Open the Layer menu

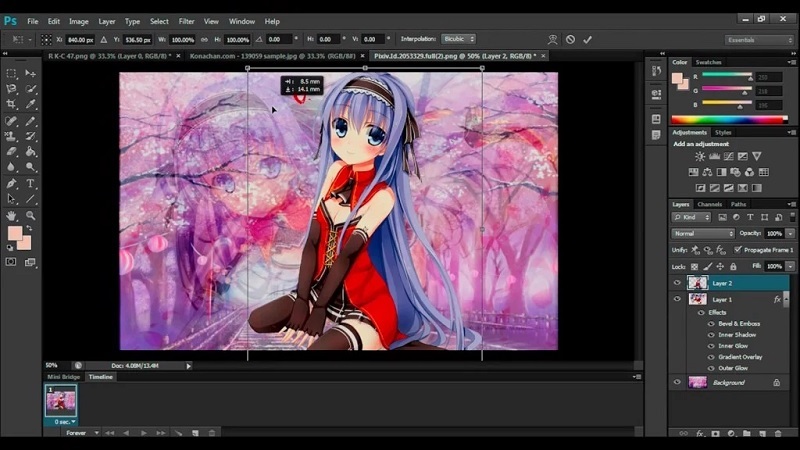pyautogui.click(x=107, y=21)
